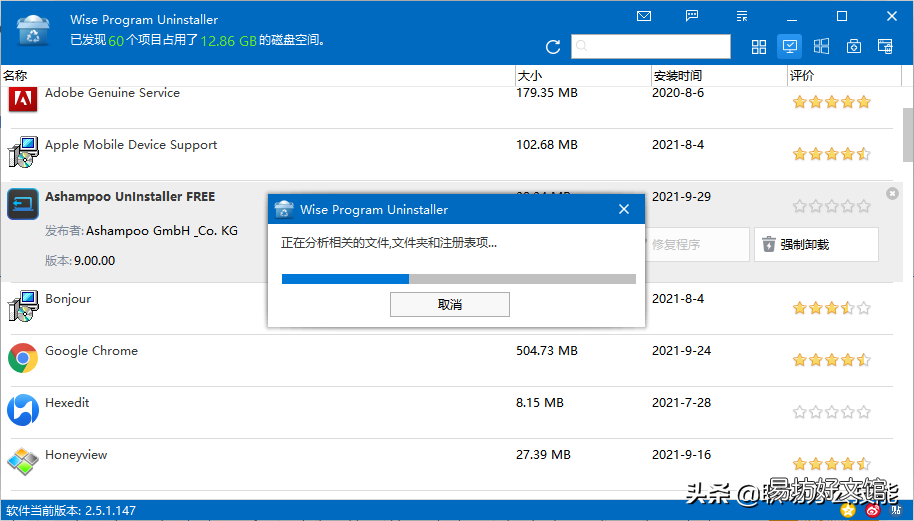The width and height of the screenshot is (914, 521).
Task: Click Honeyview install date 2021-9-16
Action: [x=681, y=455]
